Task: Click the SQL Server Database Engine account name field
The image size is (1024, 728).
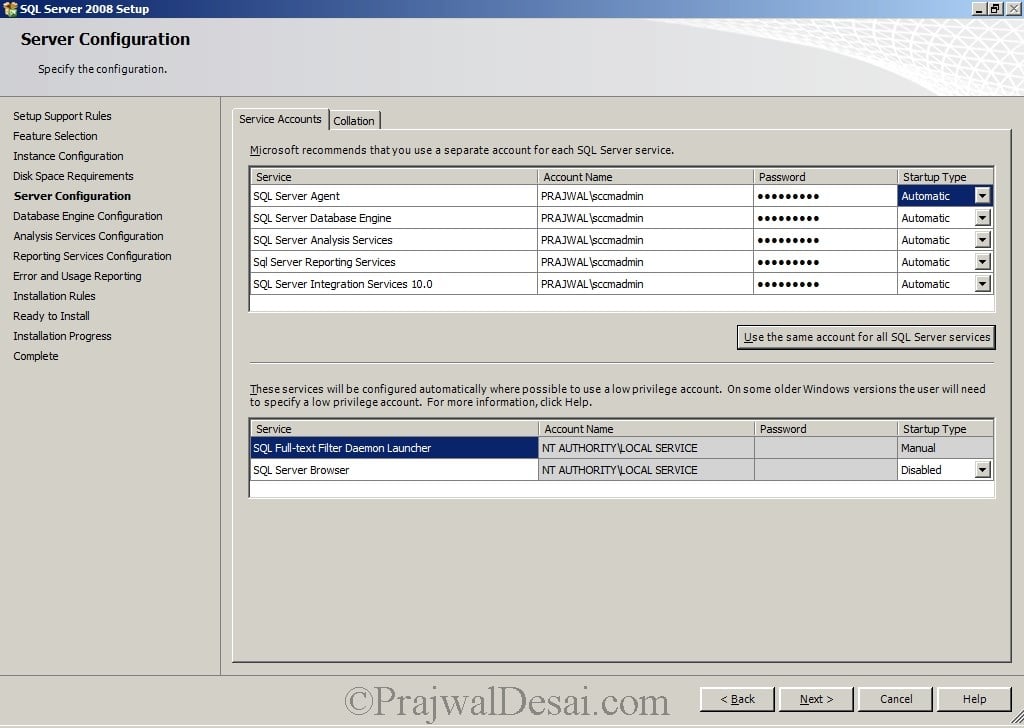Action: click(645, 218)
